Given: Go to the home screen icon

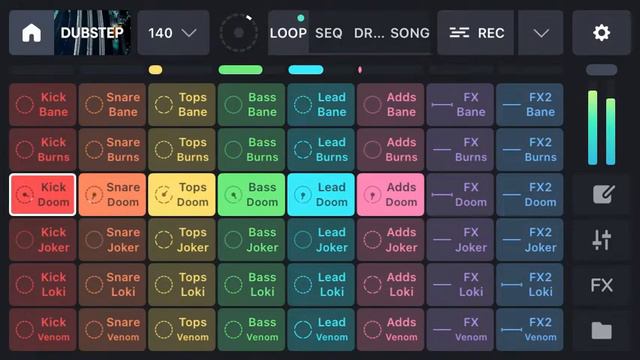Looking at the screenshot, I should [31, 33].
